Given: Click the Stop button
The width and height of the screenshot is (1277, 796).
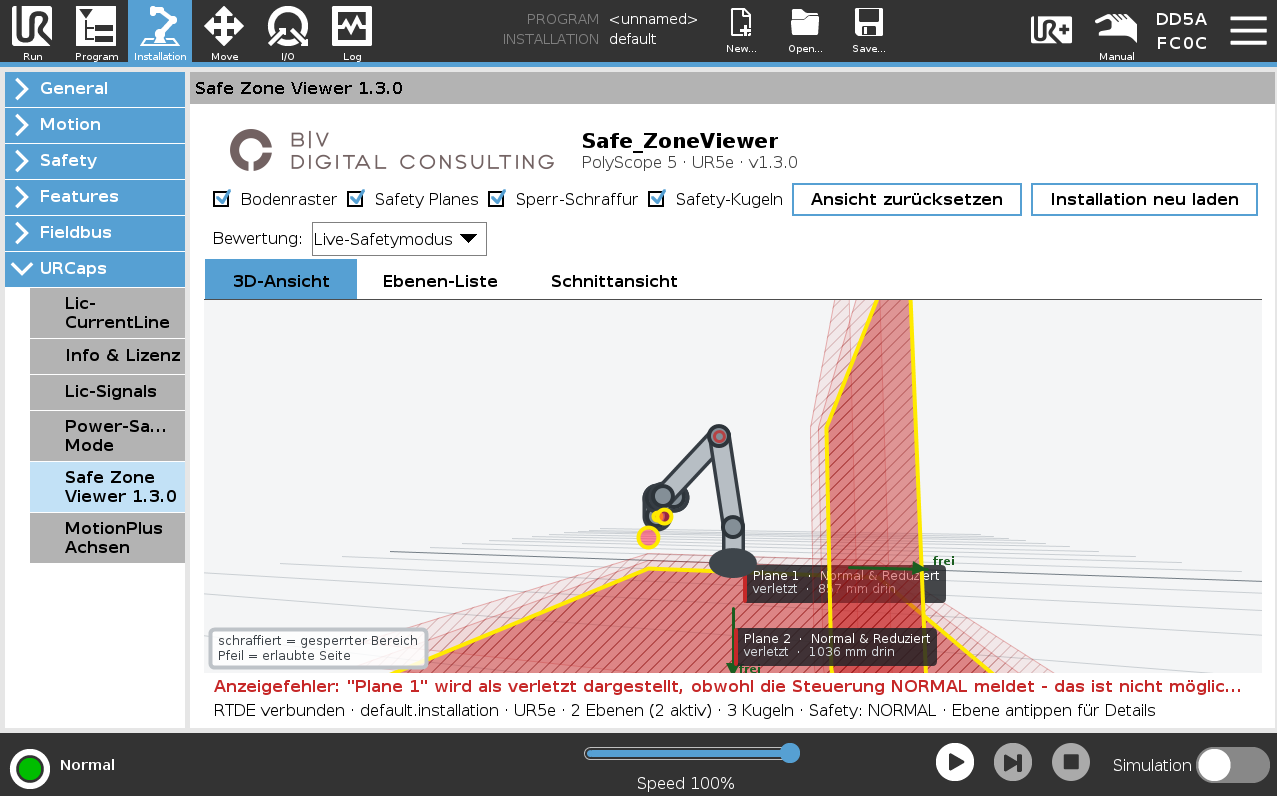Looking at the screenshot, I should 1071,762.
